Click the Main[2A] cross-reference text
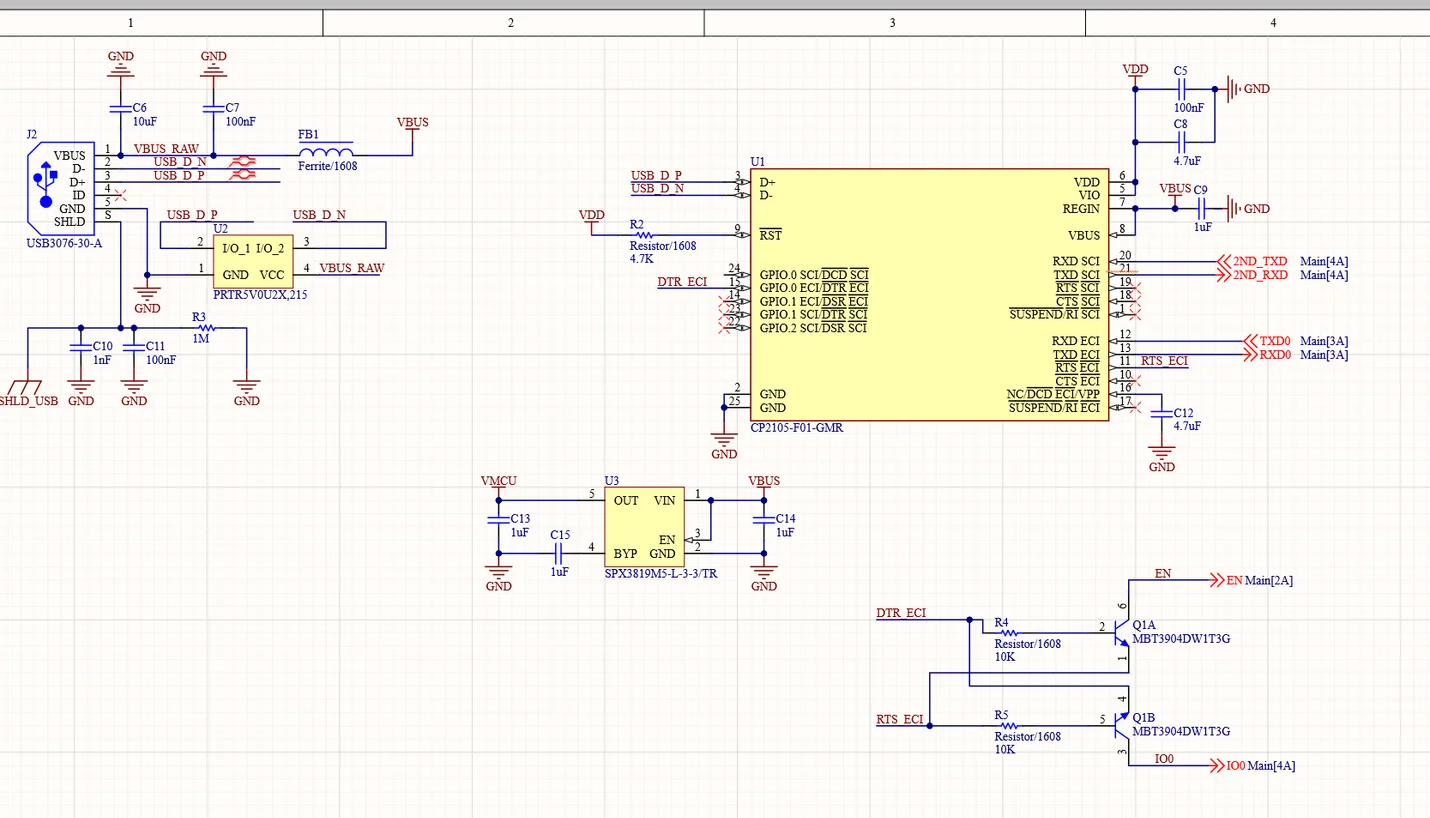The width and height of the screenshot is (1430, 818). pyautogui.click(x=1269, y=580)
